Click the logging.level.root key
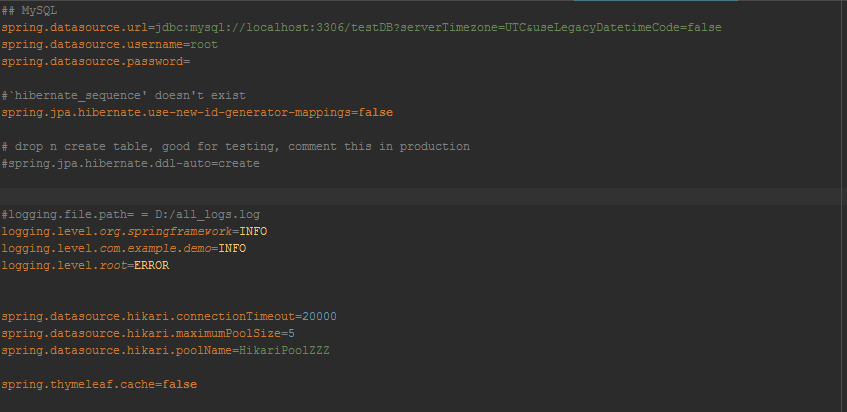847x412 pixels. [64, 266]
